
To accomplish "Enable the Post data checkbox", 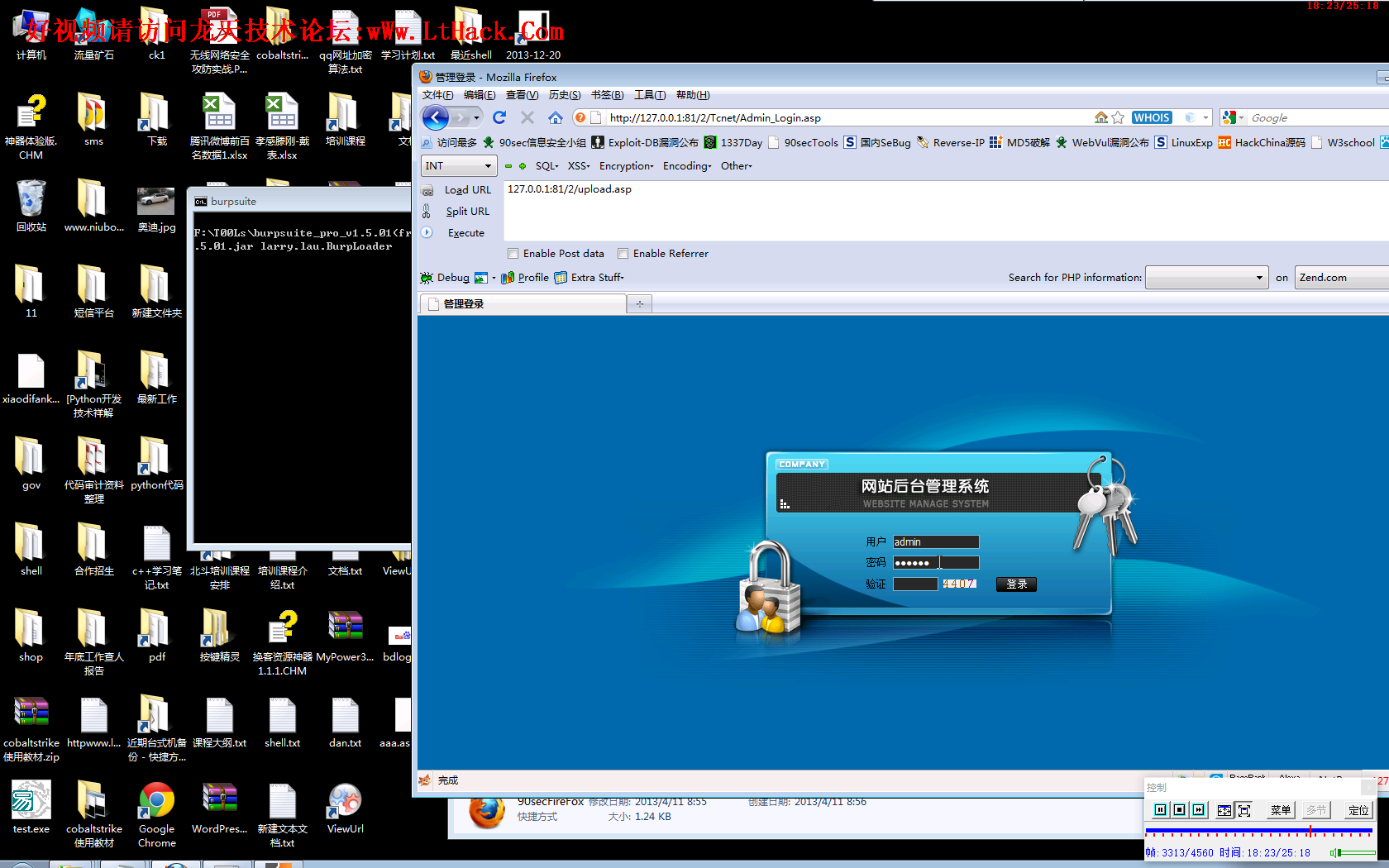I will click(x=513, y=254).
